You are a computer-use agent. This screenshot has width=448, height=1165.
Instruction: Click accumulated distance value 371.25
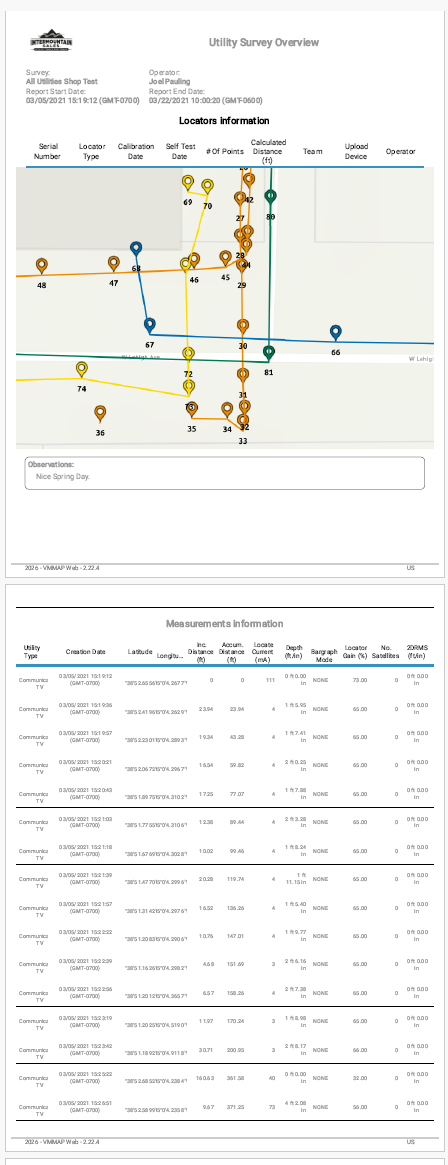click(236, 1107)
